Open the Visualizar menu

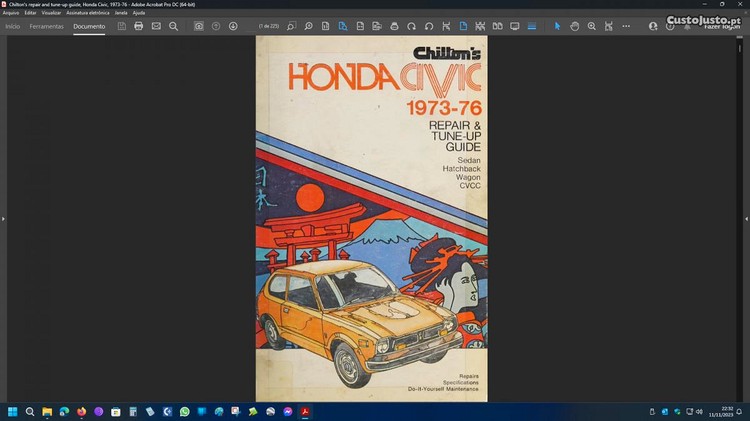pyautogui.click(x=51, y=12)
